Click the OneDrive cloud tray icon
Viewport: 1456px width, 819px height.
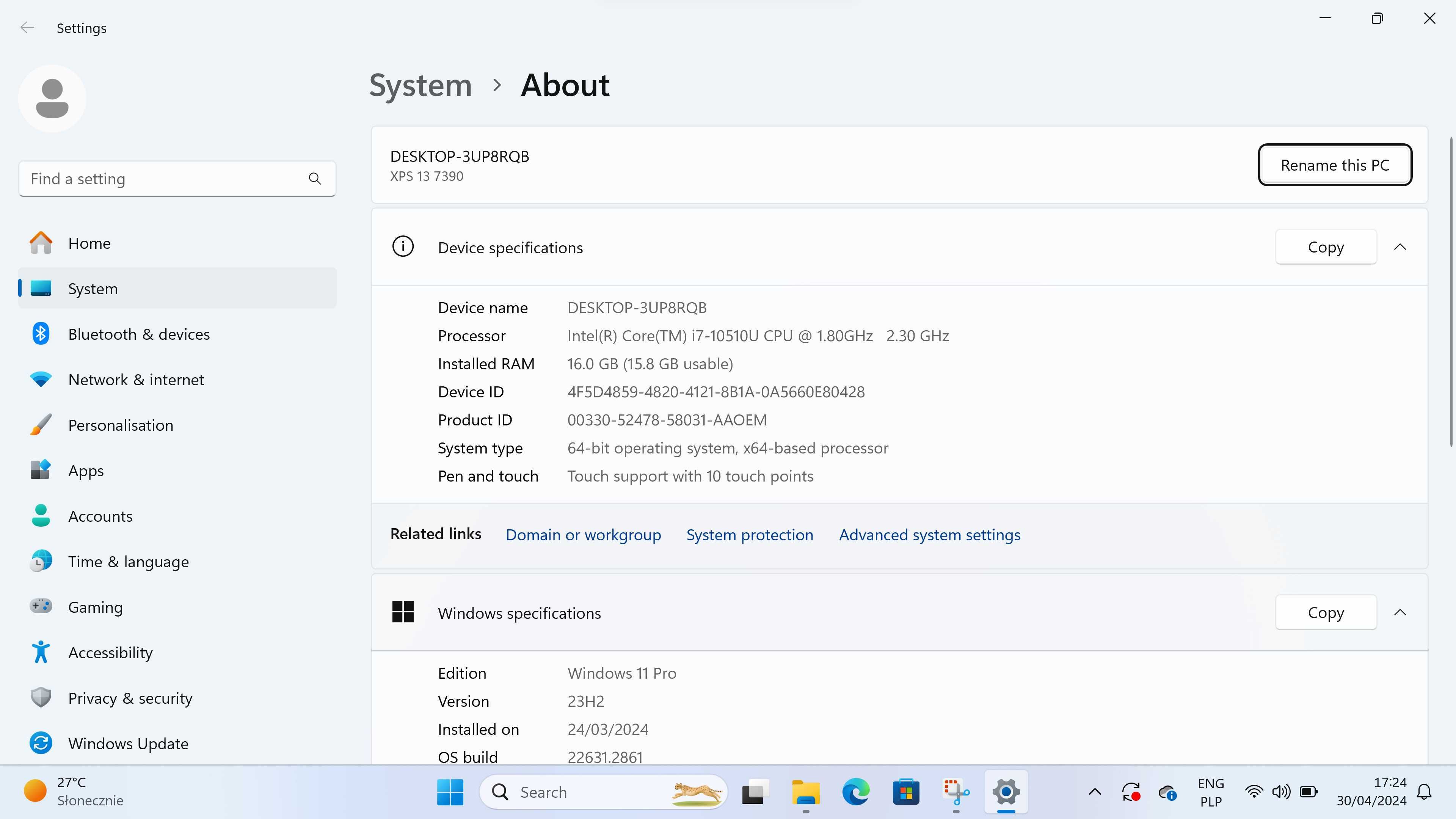coord(1167,792)
